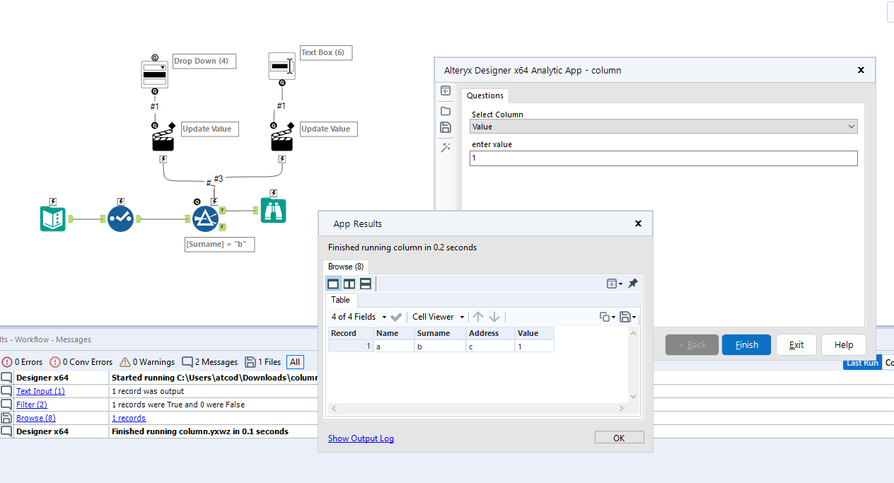The height and width of the screenshot is (483, 894).
Task: Select the Table tab in App Results
Action: point(340,299)
